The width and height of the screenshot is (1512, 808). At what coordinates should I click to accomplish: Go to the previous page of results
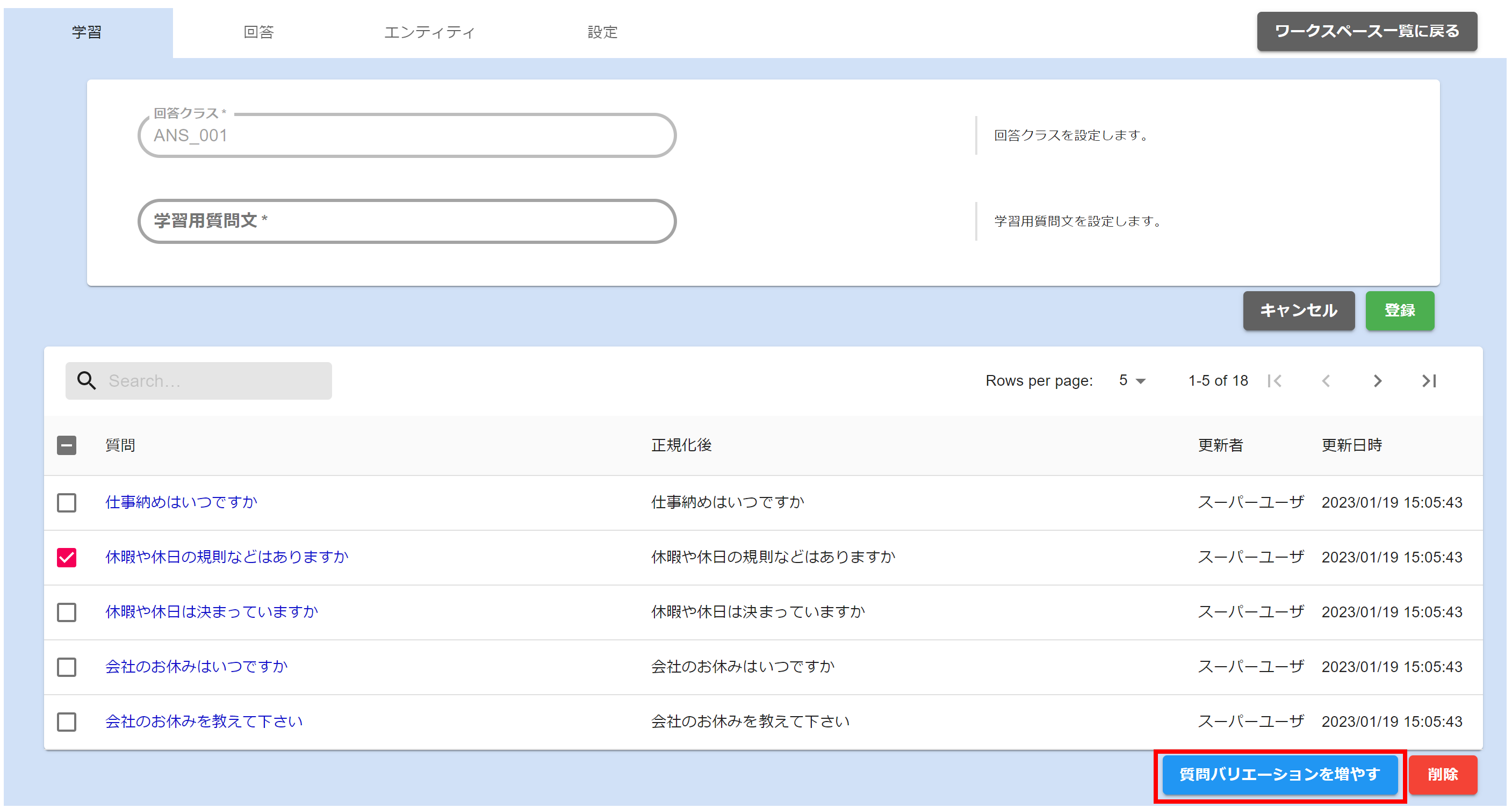(x=1327, y=381)
